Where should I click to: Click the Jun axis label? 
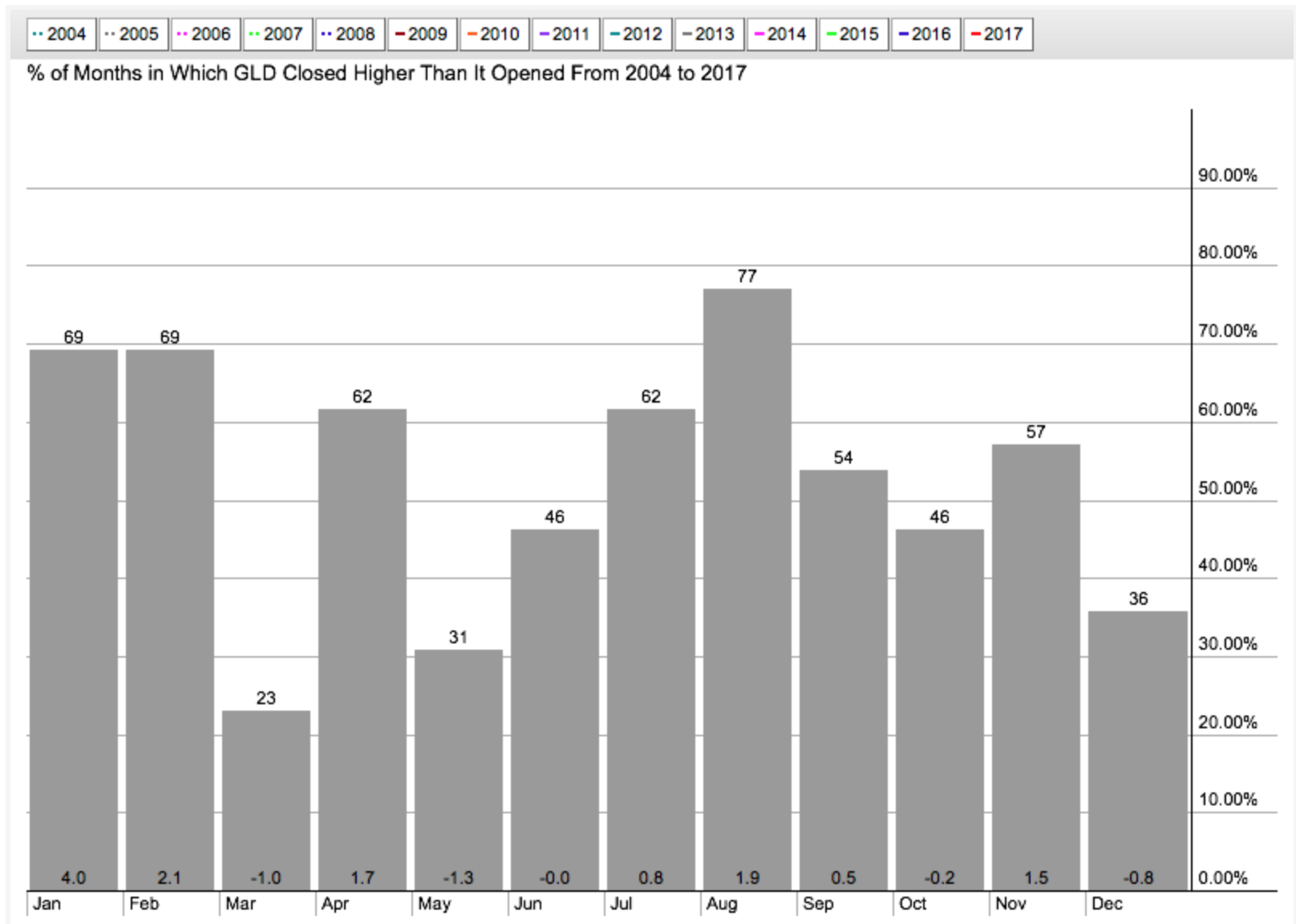coord(528,904)
